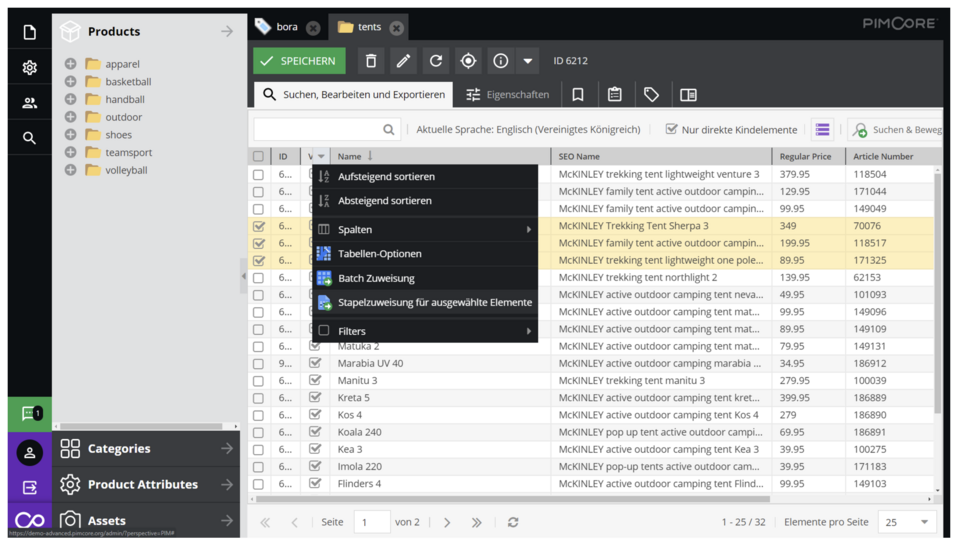Select the Marabia UV 40 row checkbox
960x549 pixels.
258,364
